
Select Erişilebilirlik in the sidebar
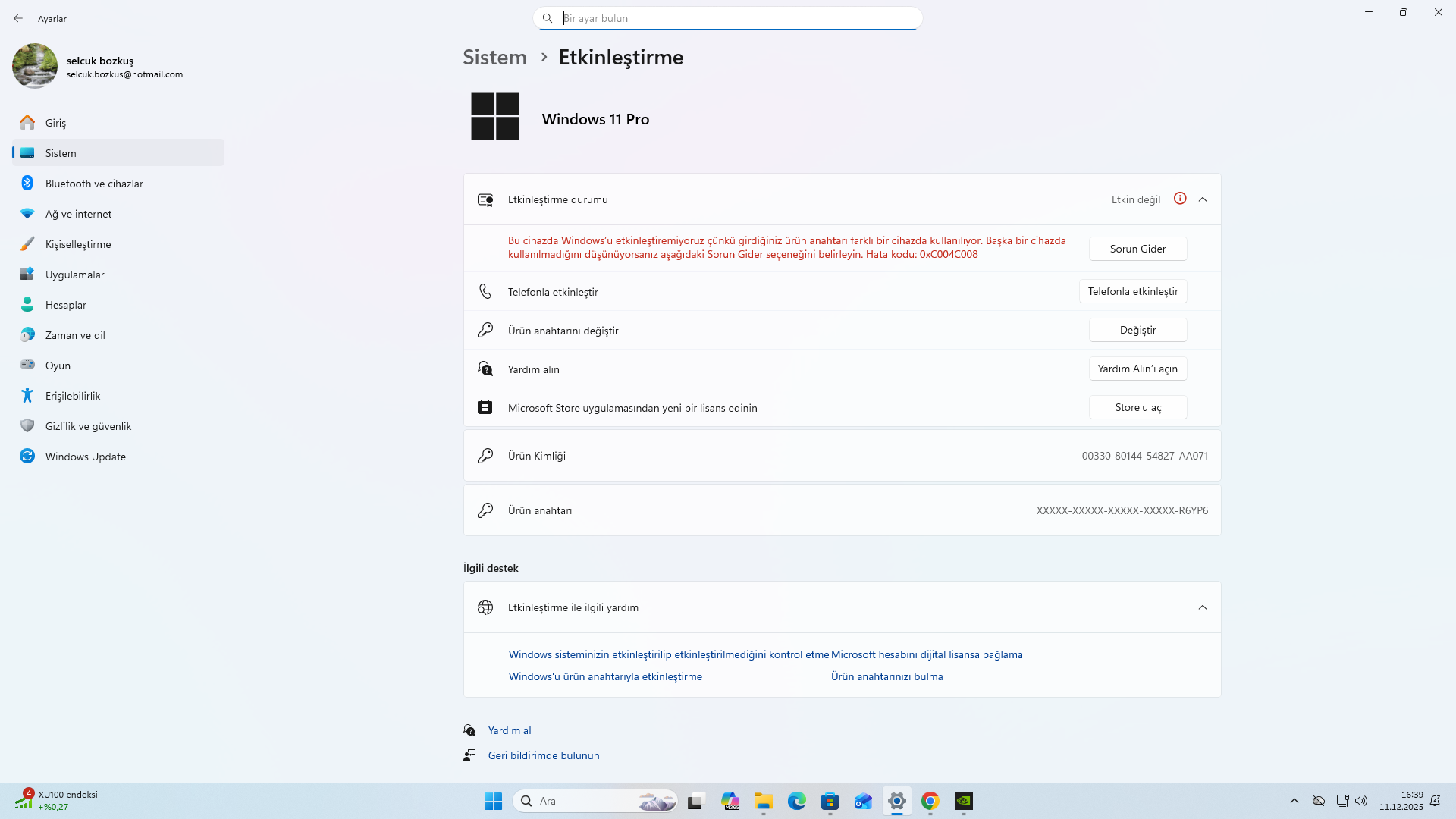(x=118, y=396)
